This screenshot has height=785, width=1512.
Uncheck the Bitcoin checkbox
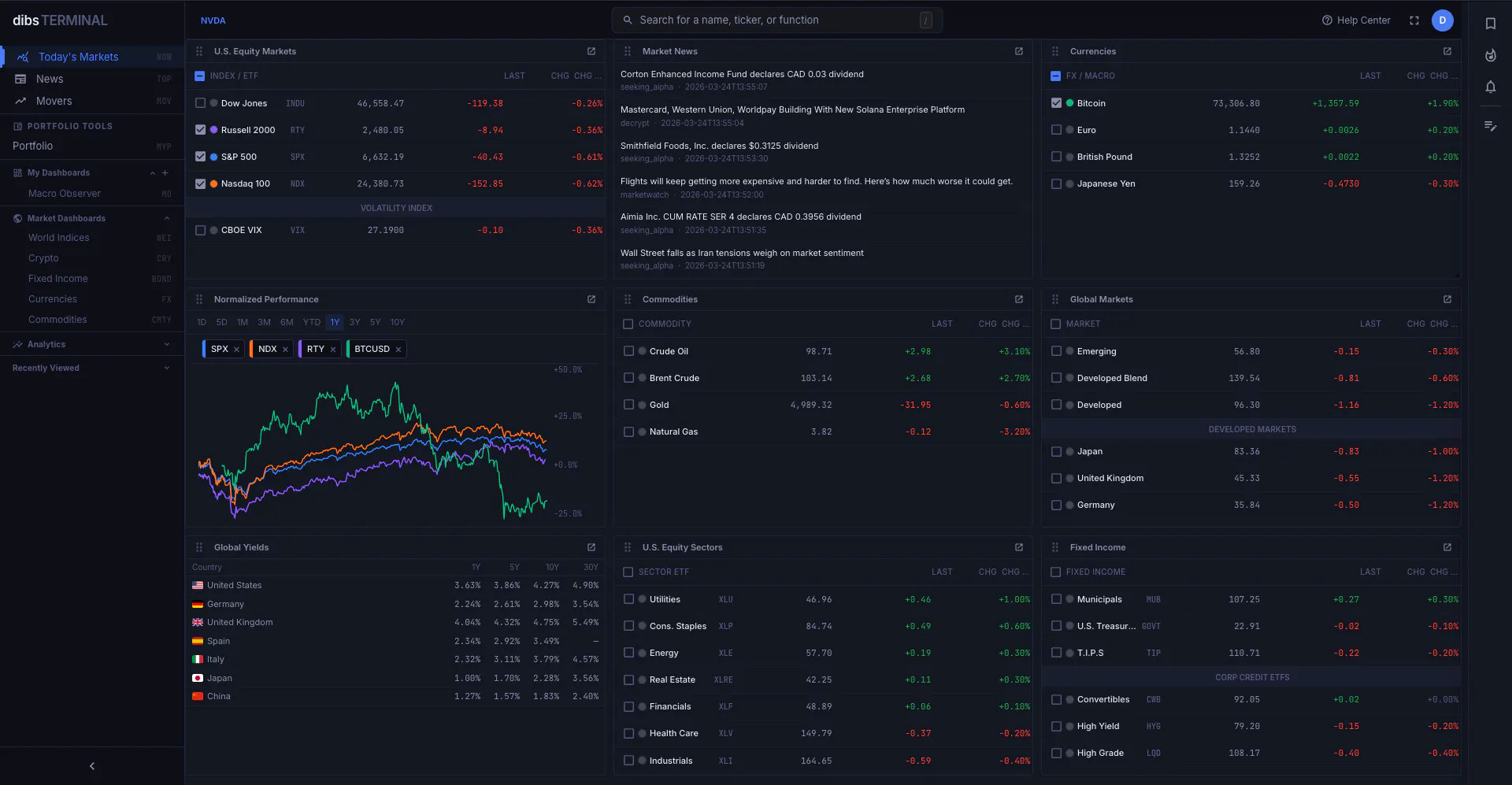1056,103
